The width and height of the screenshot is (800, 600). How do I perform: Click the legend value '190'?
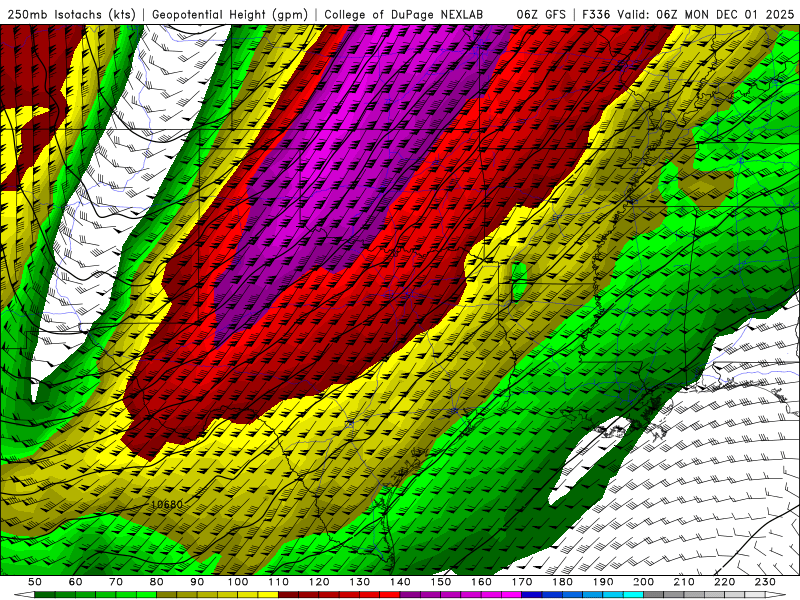pos(603,582)
